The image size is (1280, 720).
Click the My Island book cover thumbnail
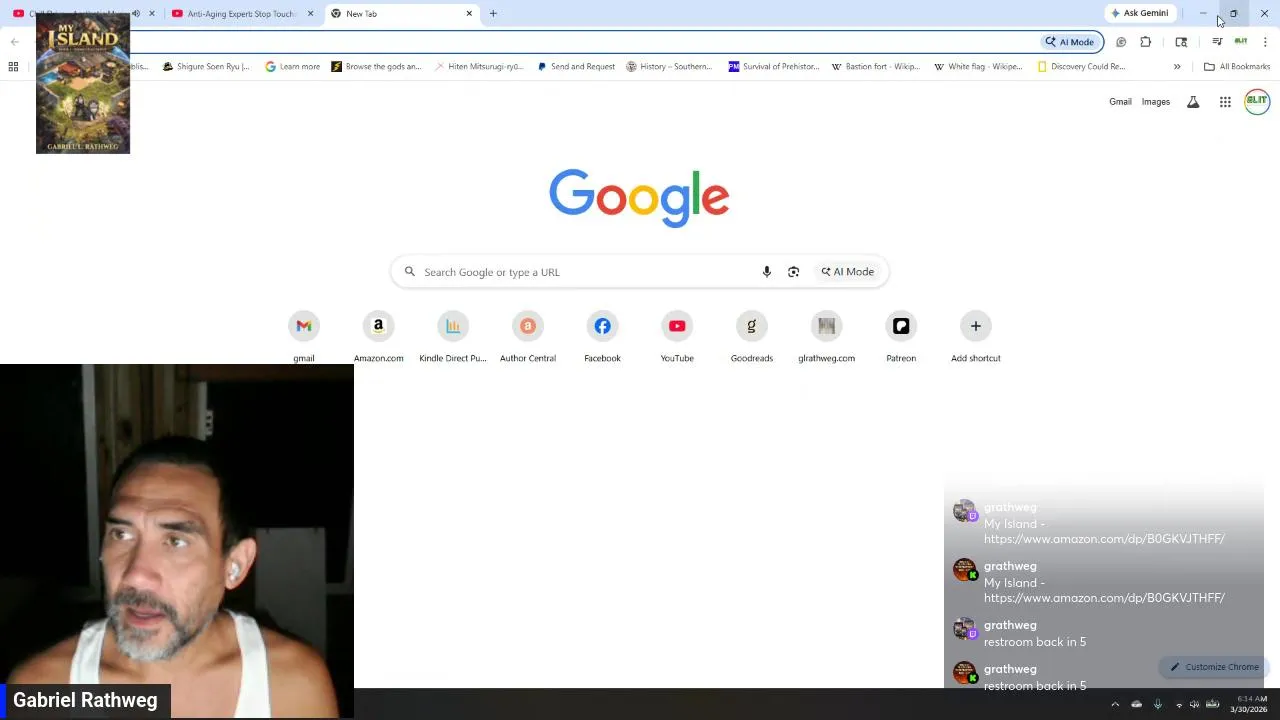[x=83, y=86]
